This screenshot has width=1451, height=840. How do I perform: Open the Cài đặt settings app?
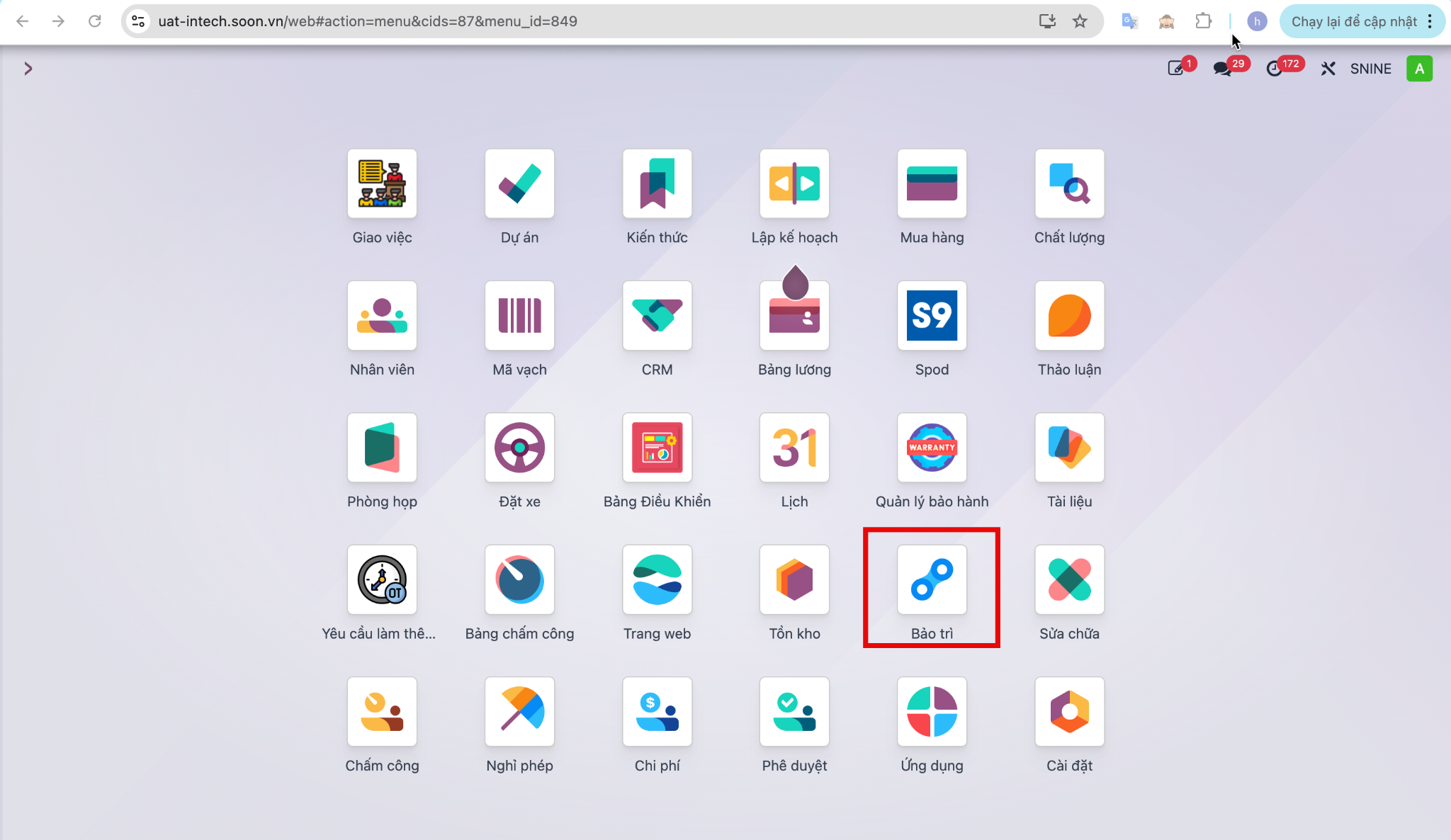1069,712
